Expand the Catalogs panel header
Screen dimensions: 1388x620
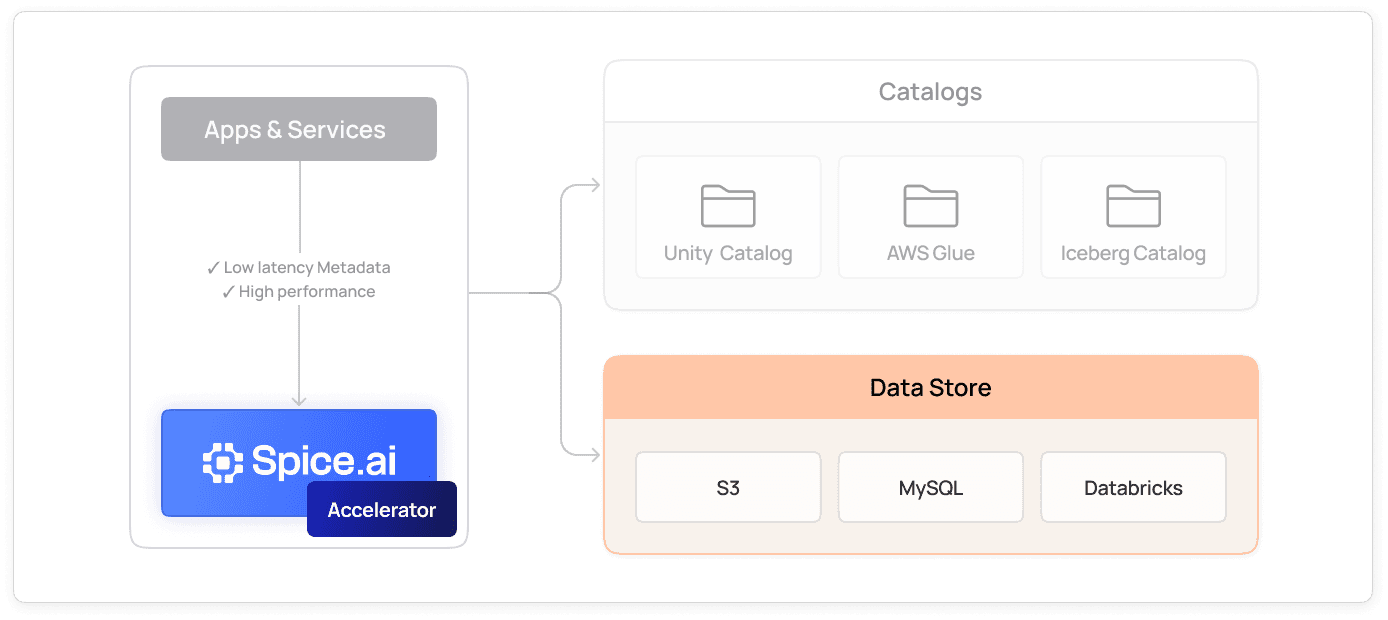(930, 91)
